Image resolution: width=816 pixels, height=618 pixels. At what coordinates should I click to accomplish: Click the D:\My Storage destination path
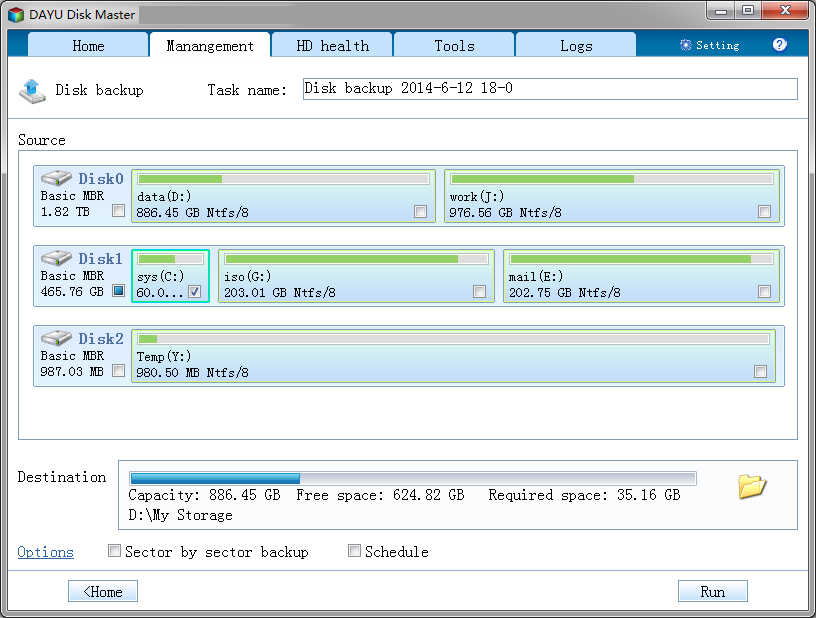[181, 515]
